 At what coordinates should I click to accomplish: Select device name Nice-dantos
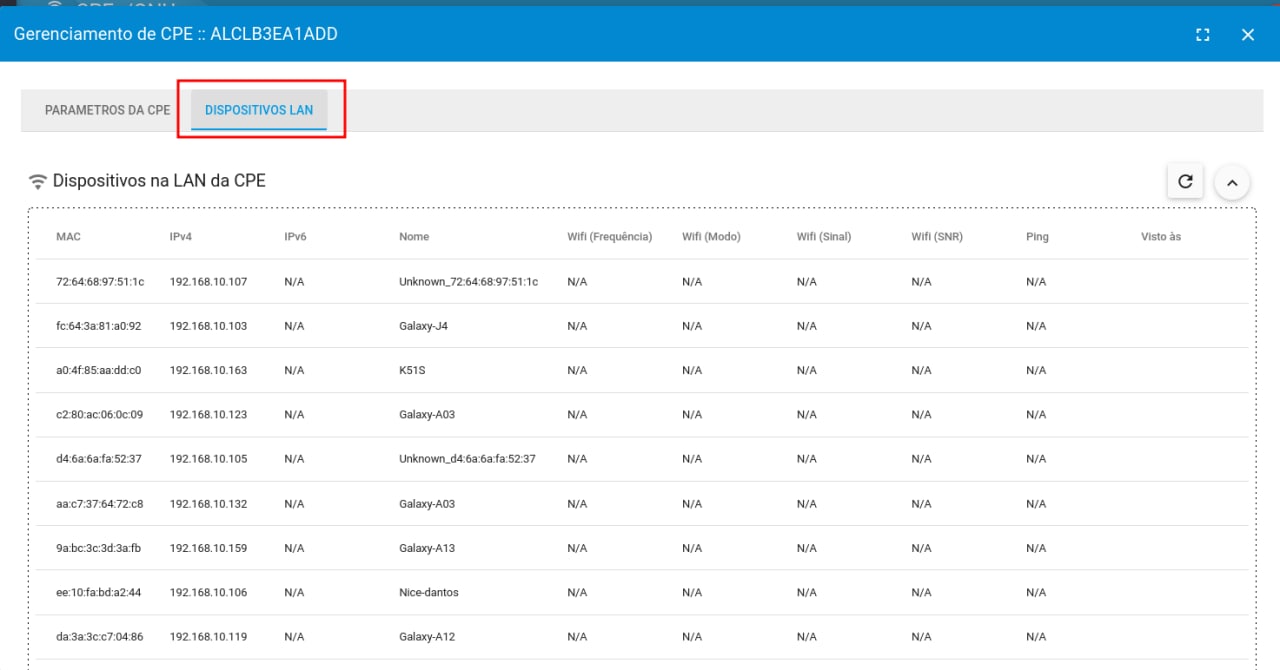pos(429,592)
